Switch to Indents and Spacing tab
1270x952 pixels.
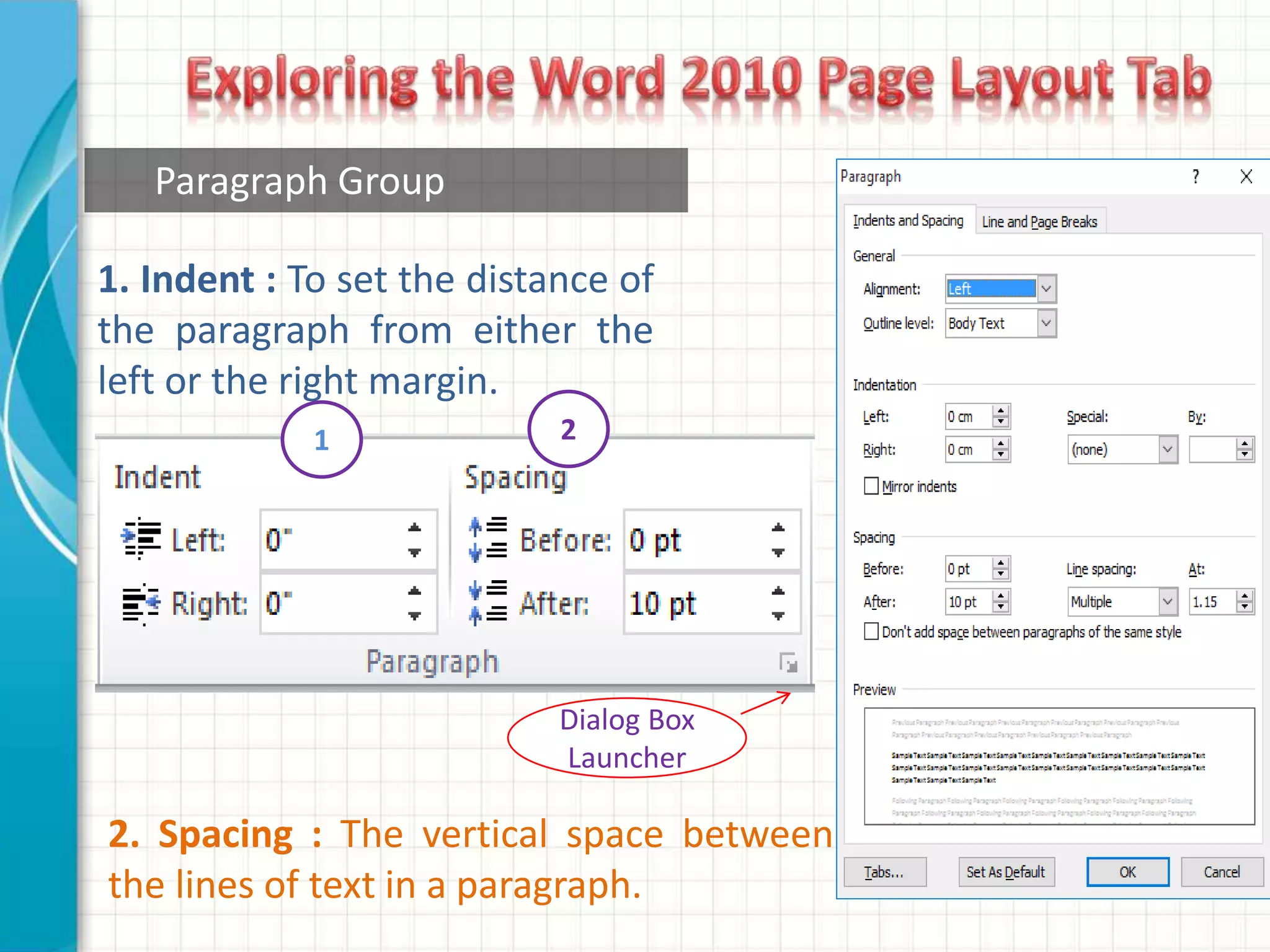(x=908, y=221)
